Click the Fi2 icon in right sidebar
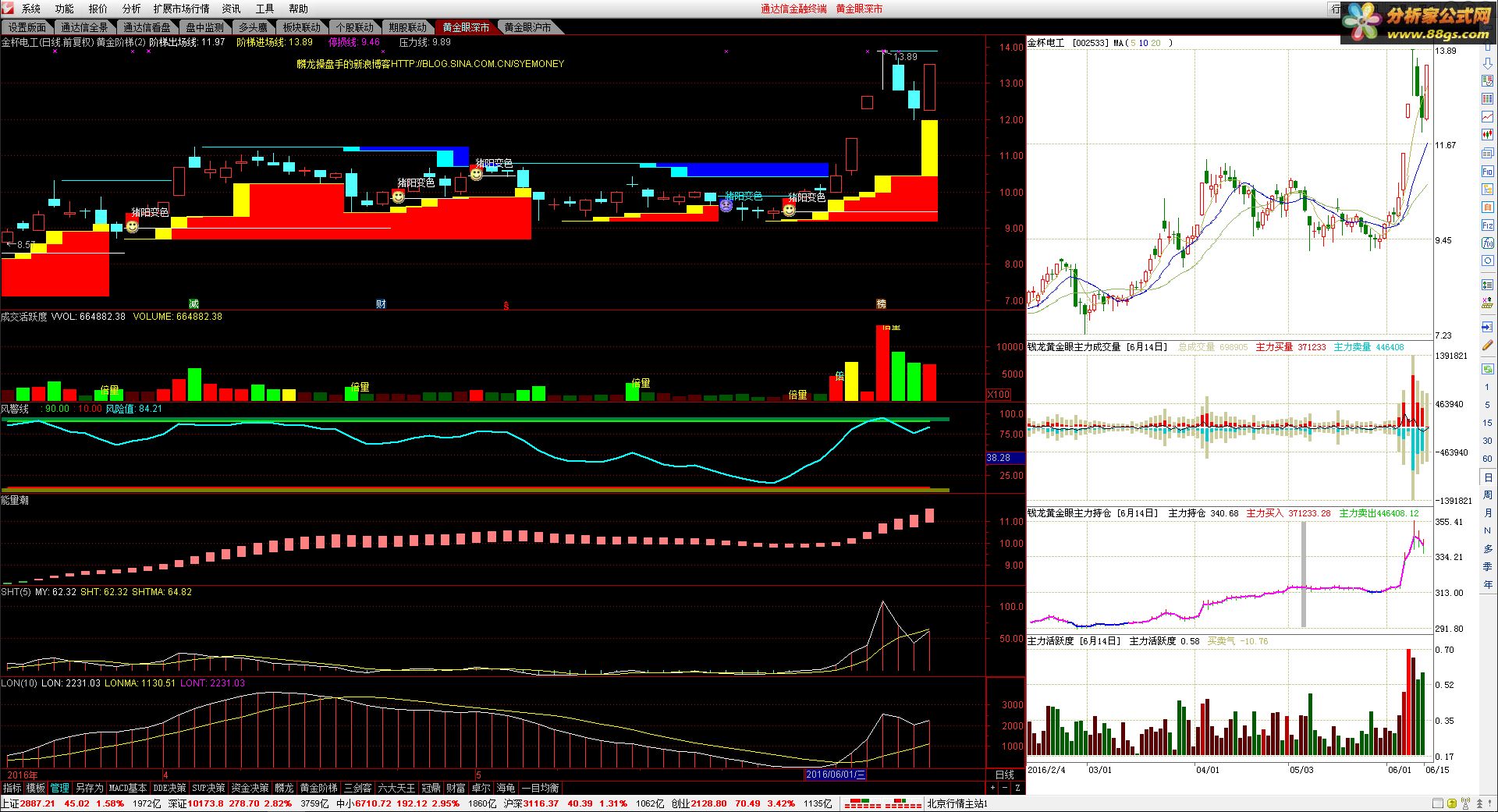Image resolution: width=1498 pixels, height=812 pixels. click(x=1487, y=225)
